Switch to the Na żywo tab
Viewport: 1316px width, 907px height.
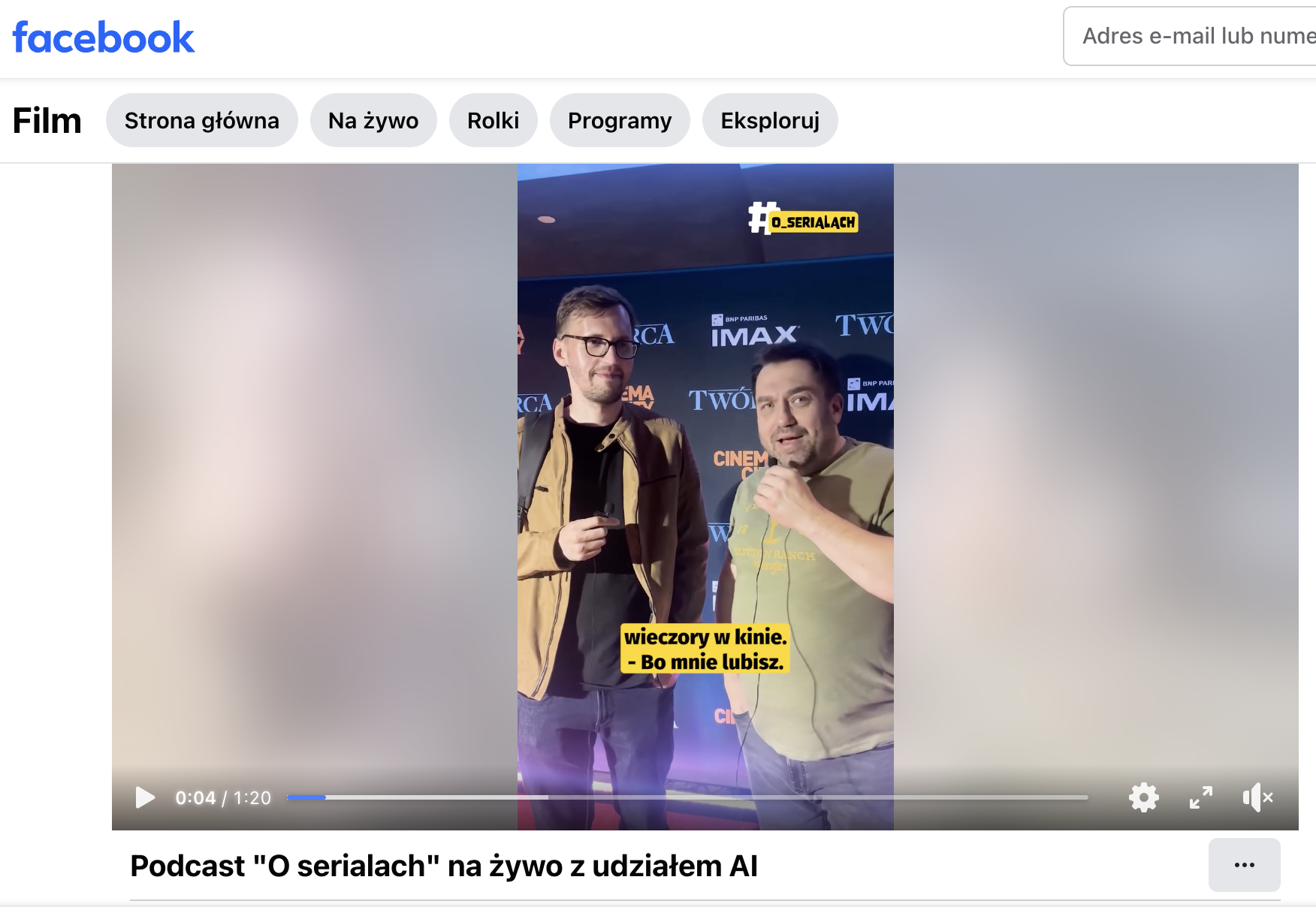(373, 120)
